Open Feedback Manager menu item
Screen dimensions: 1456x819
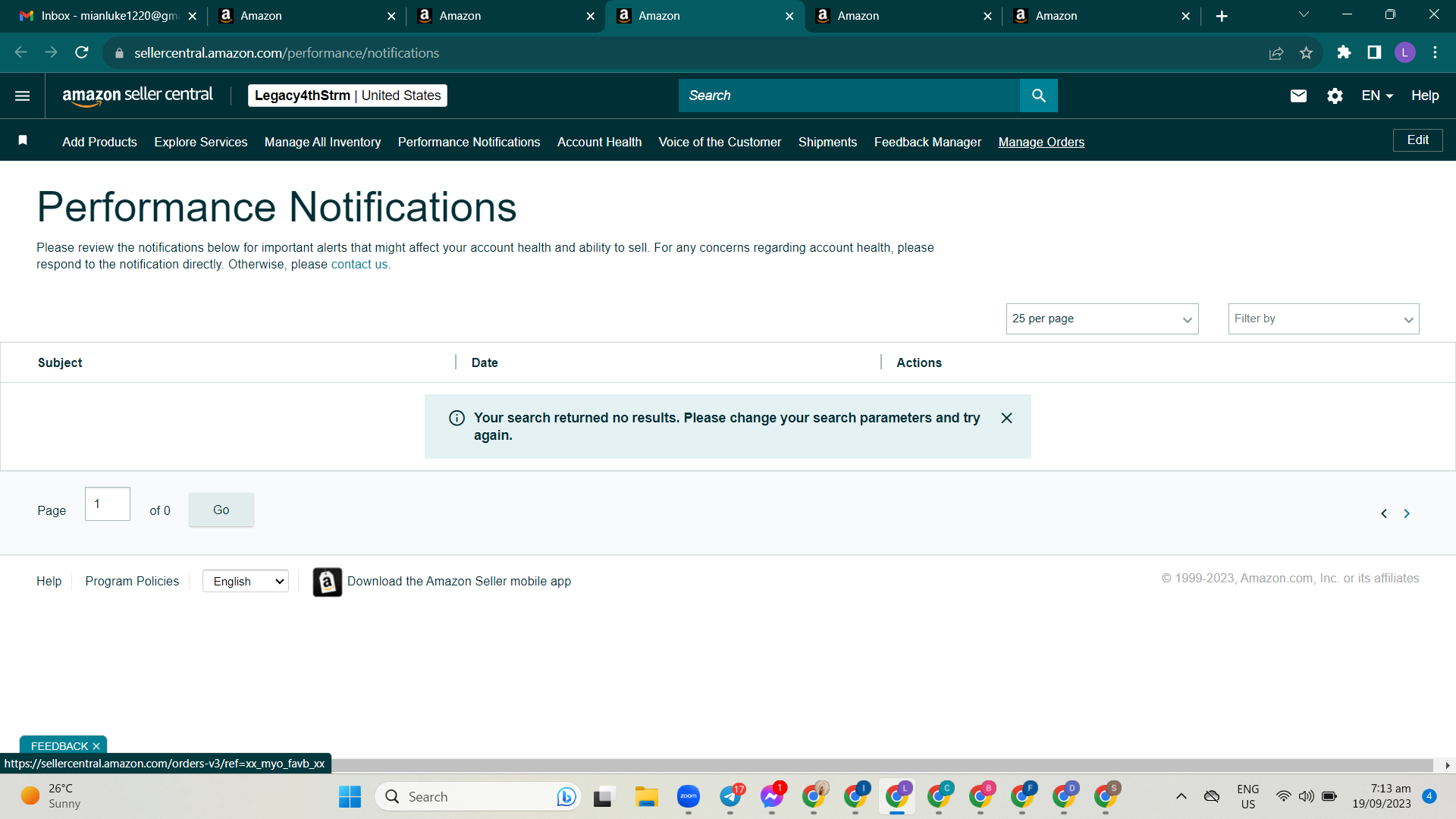pyautogui.click(x=927, y=142)
